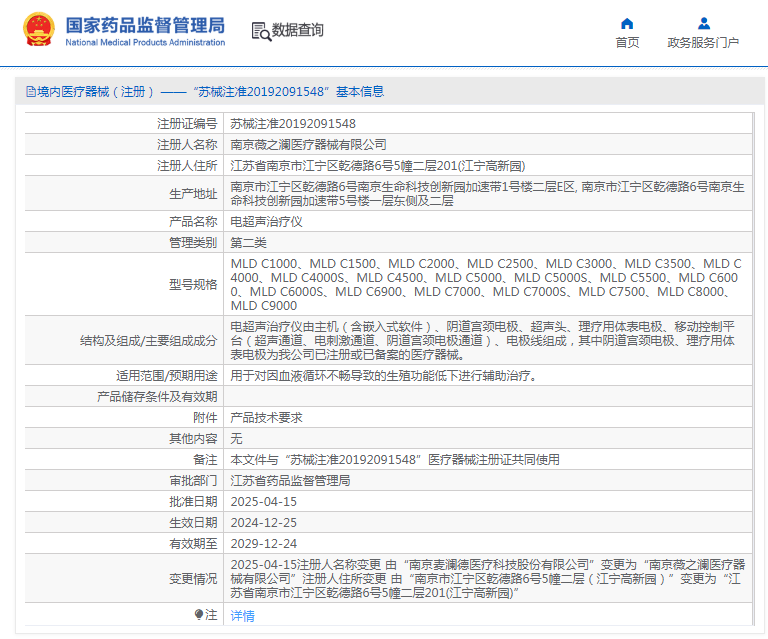
Task: Click the 附件 row label
Action: tap(205, 418)
